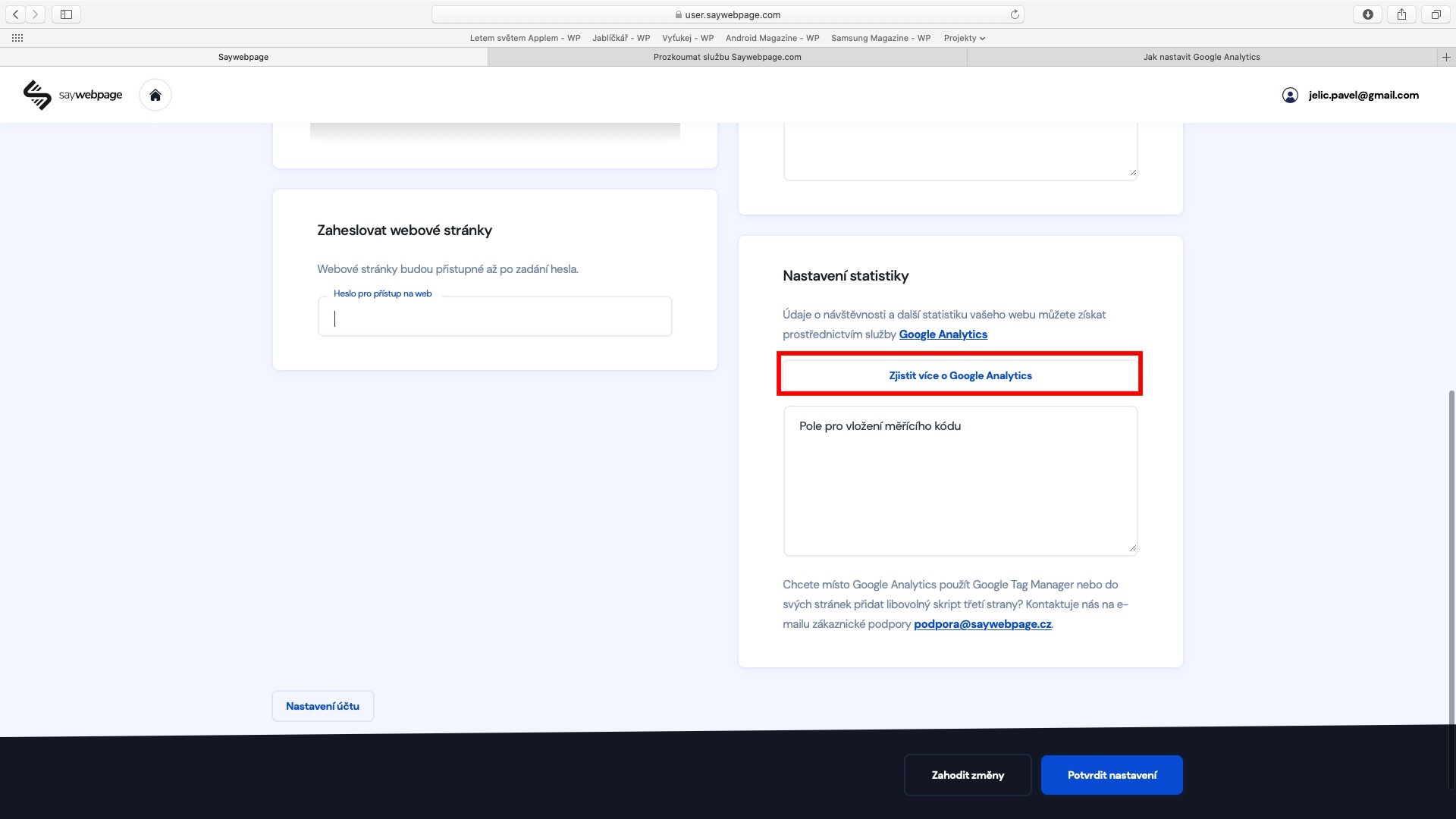Open Zjistit více o Google Analytics
Screen dimensions: 1456x819
coord(960,375)
